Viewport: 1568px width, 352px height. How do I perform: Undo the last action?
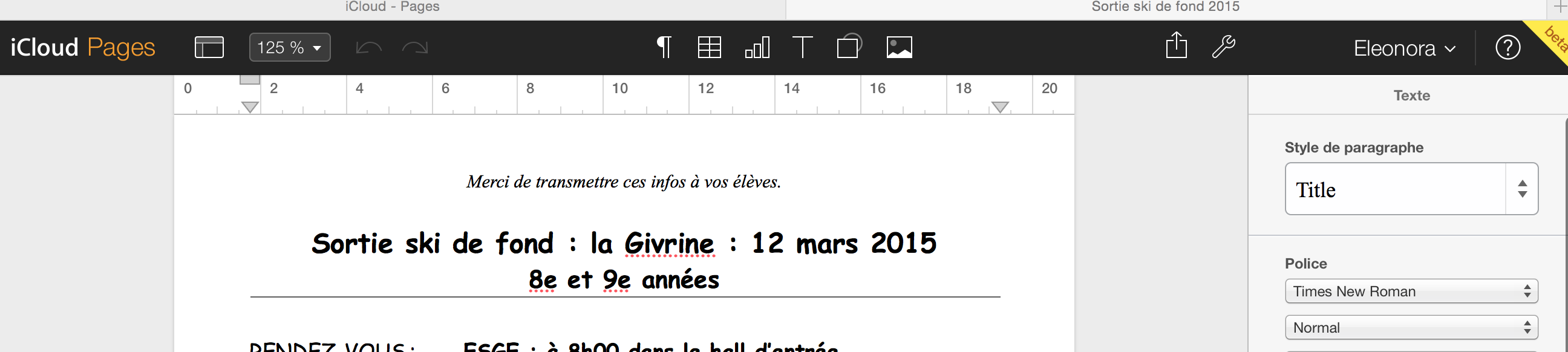368,48
